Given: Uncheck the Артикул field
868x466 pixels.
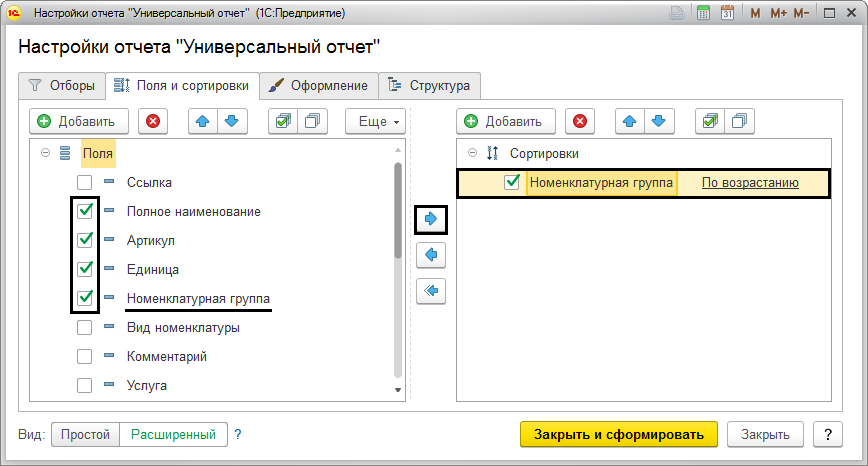Looking at the screenshot, I should tap(85, 240).
